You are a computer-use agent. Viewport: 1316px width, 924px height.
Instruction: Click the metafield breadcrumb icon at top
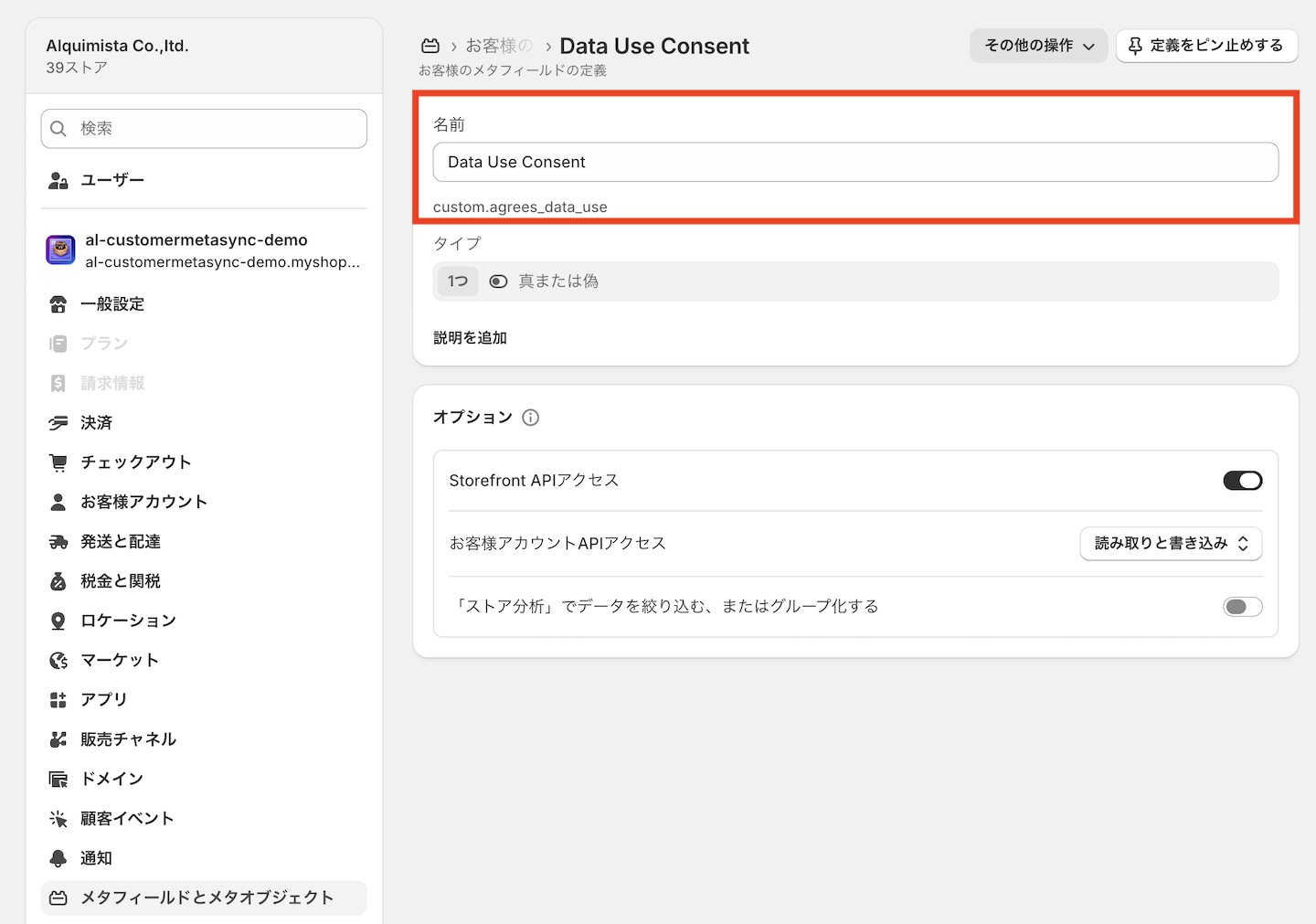[430, 46]
